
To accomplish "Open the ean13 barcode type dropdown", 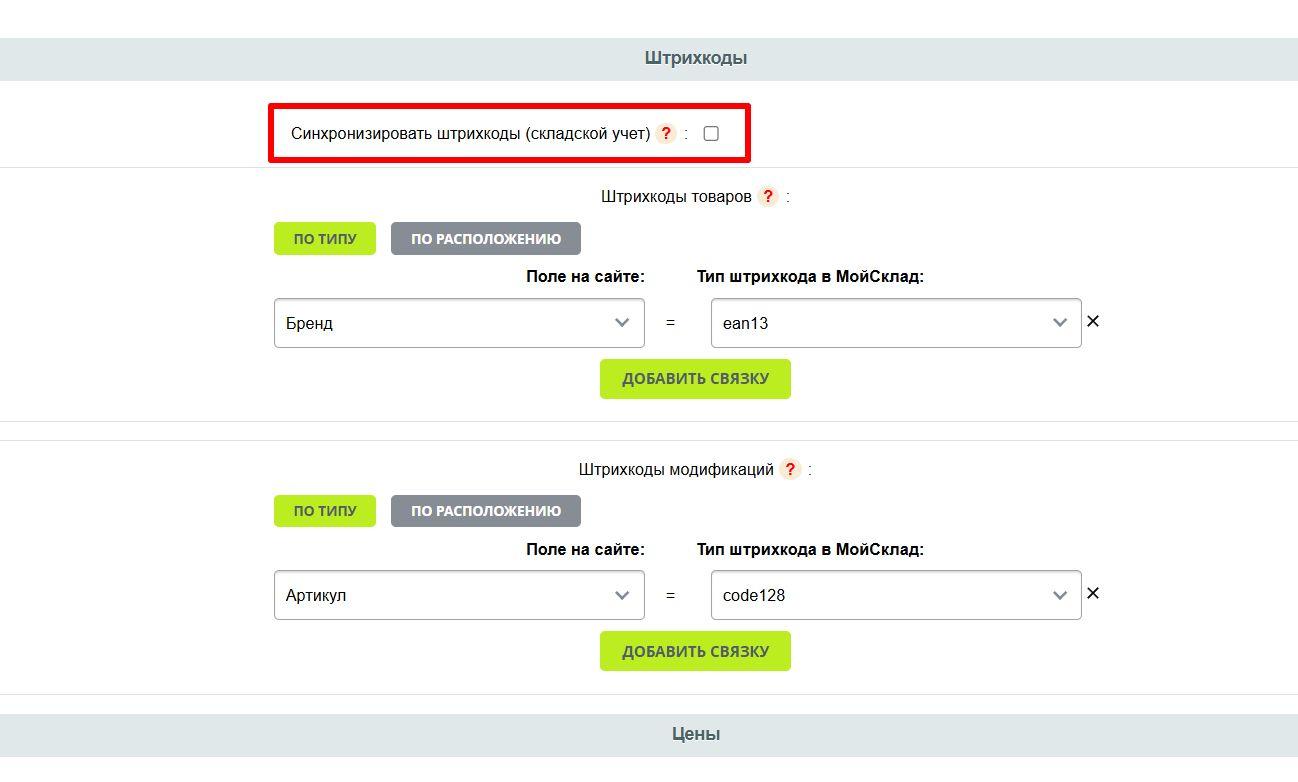I will 896,323.
